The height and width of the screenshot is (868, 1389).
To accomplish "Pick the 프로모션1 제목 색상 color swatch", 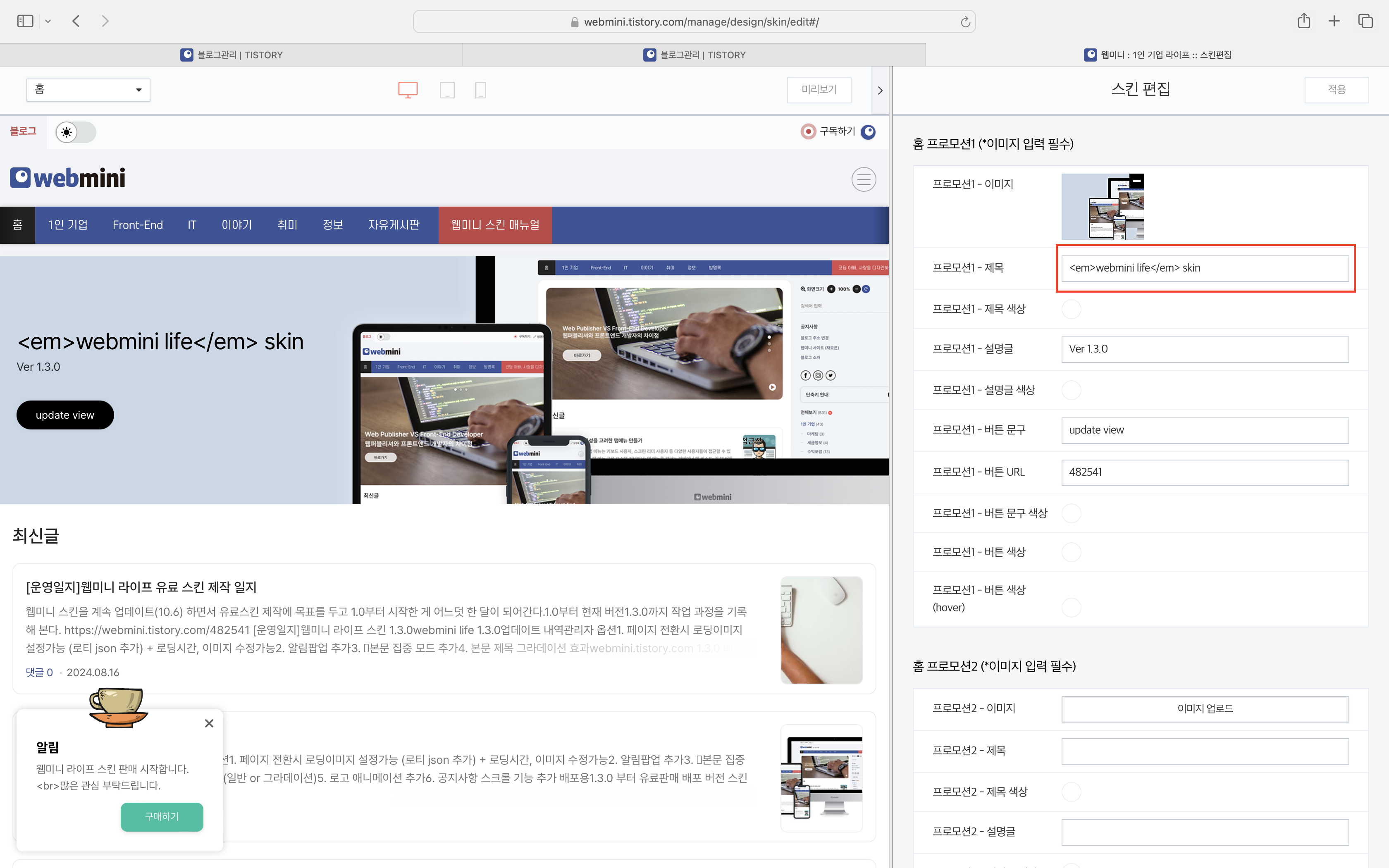I will pos(1071,309).
